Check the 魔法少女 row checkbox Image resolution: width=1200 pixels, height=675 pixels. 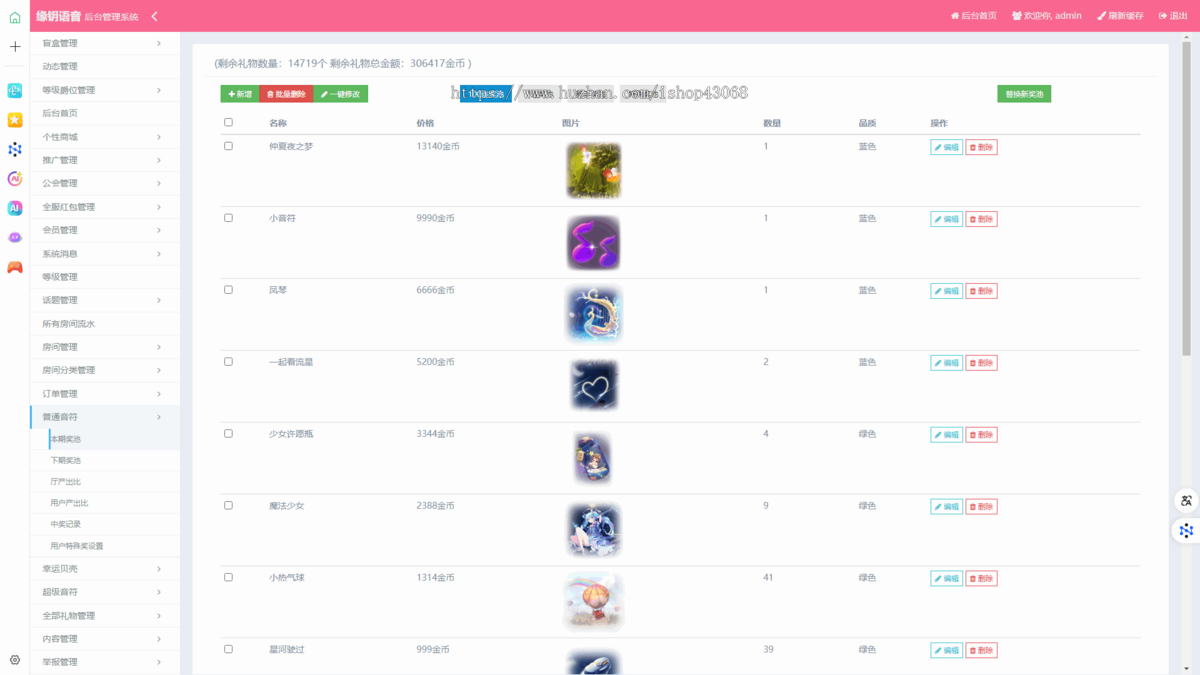228,506
